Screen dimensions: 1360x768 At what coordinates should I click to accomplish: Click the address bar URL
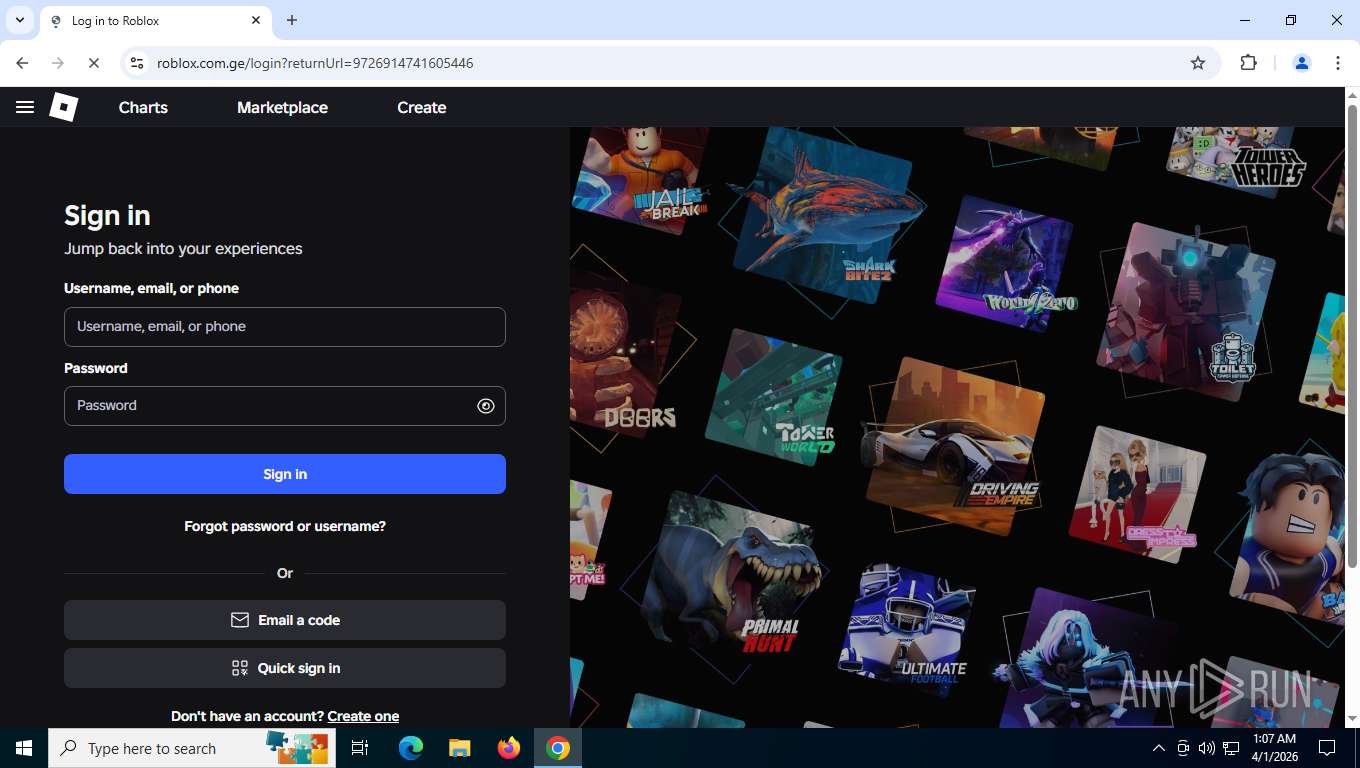tap(315, 63)
